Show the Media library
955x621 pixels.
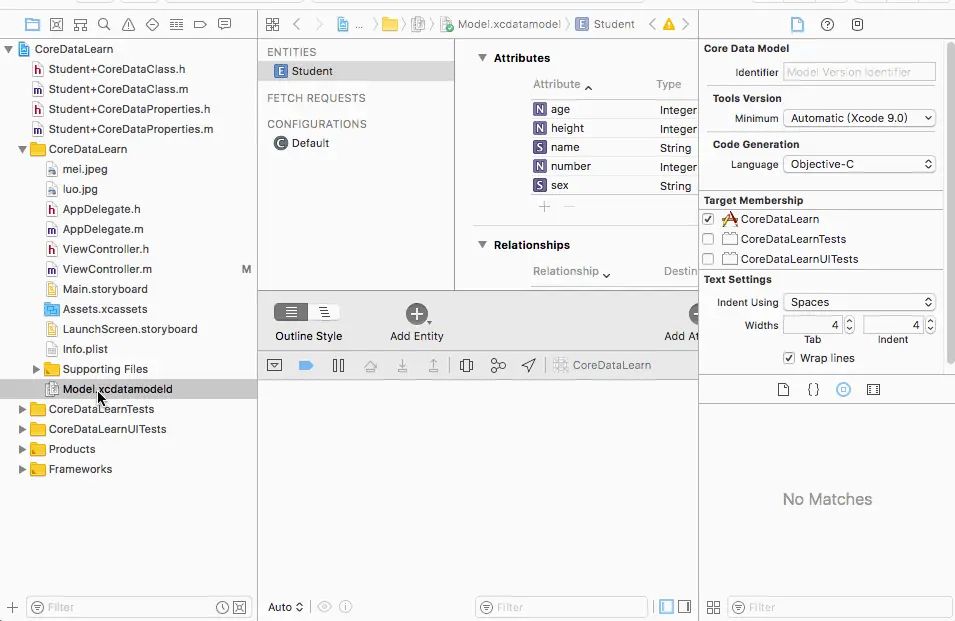(x=873, y=390)
